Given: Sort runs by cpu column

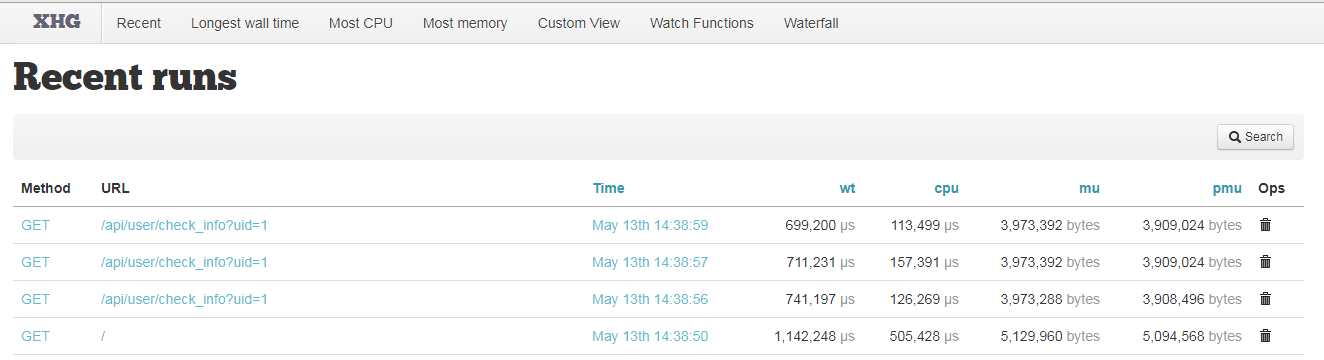Looking at the screenshot, I should point(947,188).
